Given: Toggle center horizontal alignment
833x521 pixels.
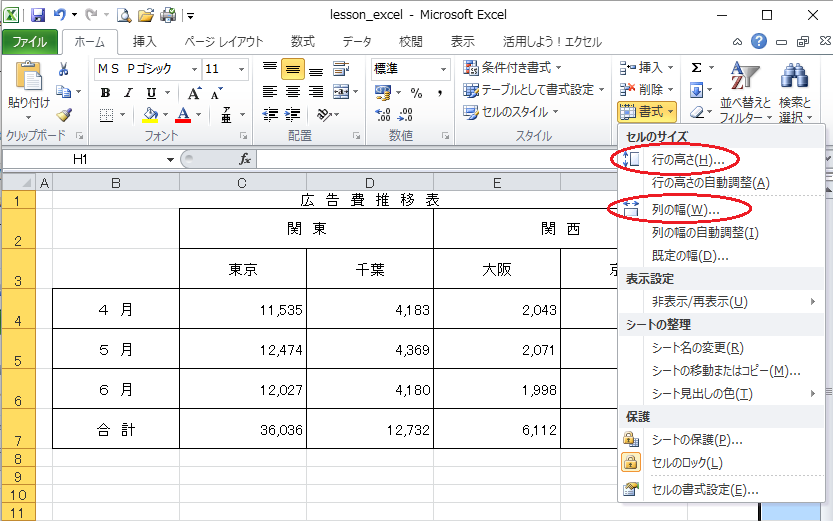Looking at the screenshot, I should (293, 92).
